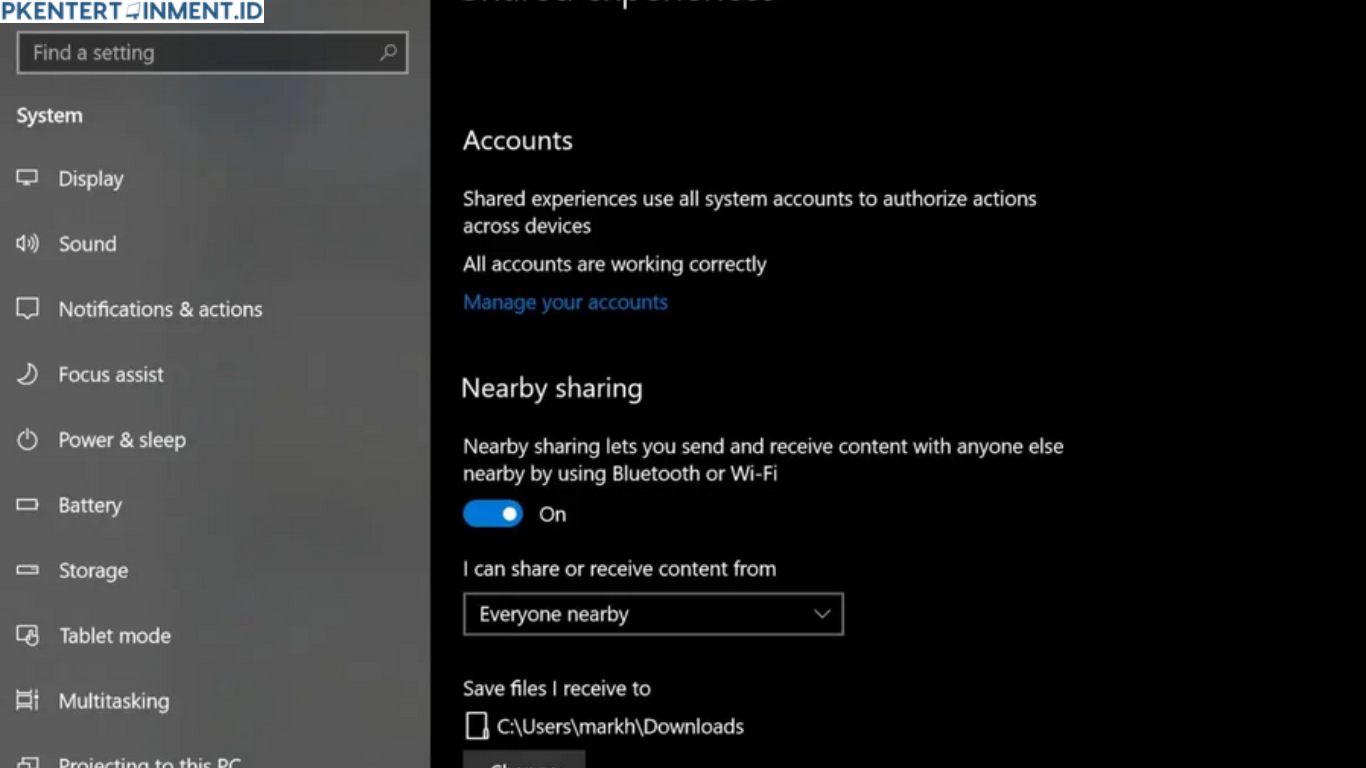Image resolution: width=1366 pixels, height=768 pixels.
Task: Click the Multitasking icon
Action: coord(27,700)
